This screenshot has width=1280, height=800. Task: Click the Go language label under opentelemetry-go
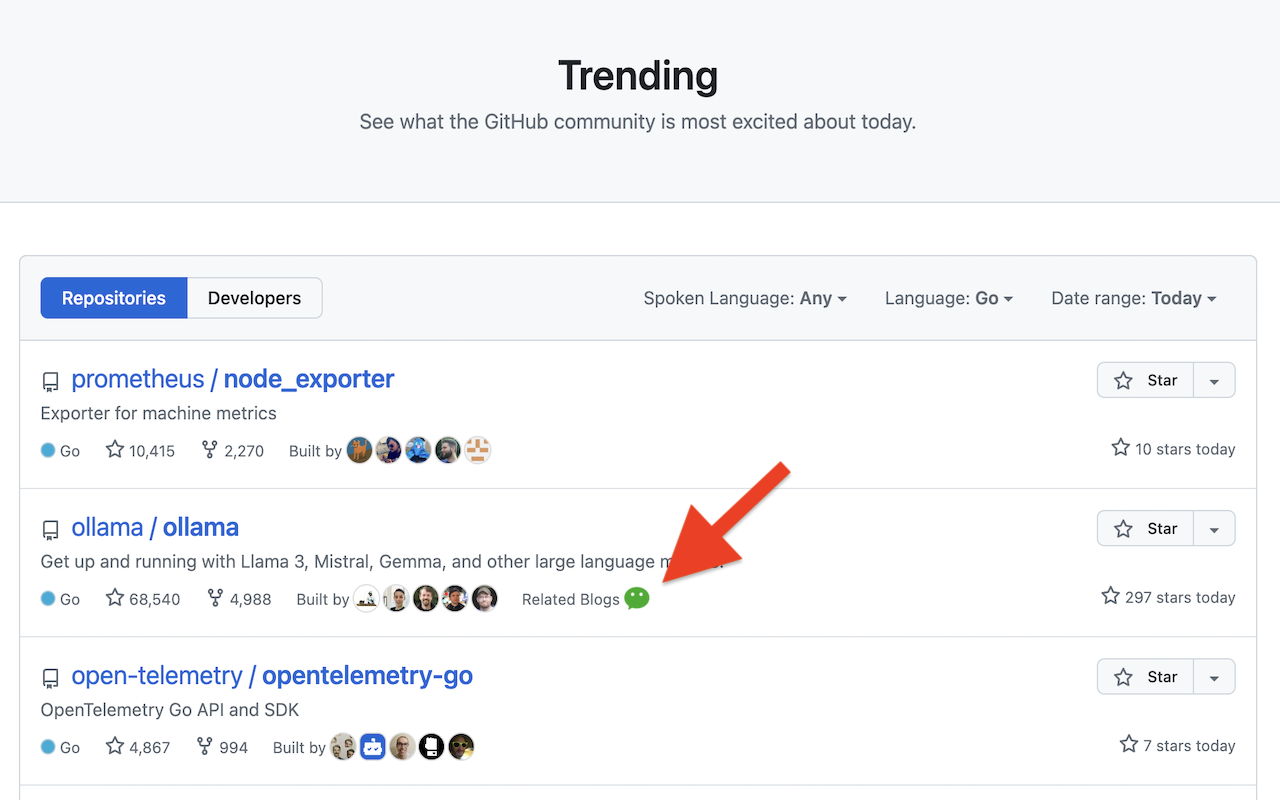coord(60,747)
